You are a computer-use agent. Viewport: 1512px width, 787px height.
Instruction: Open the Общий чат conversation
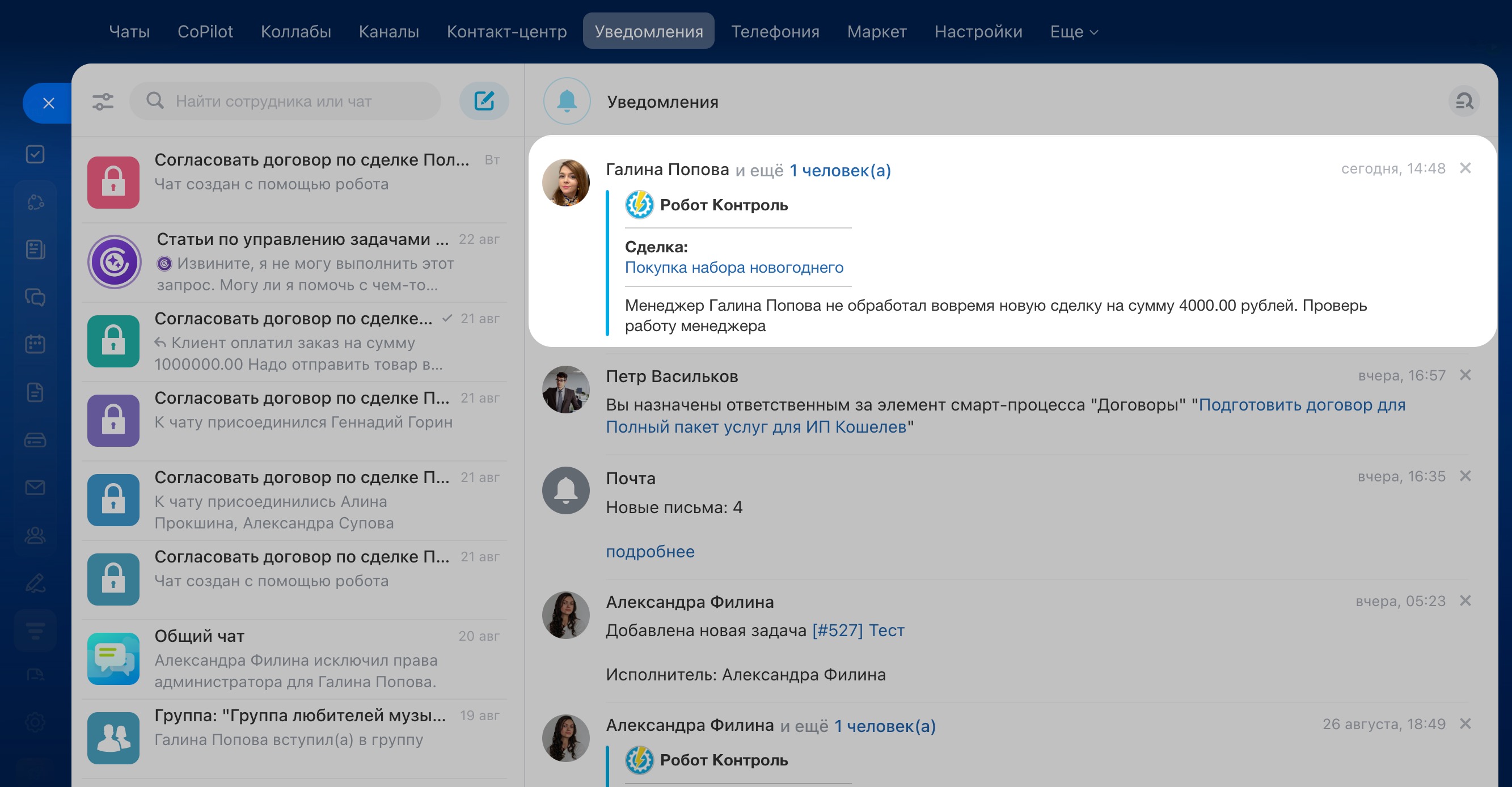click(295, 659)
